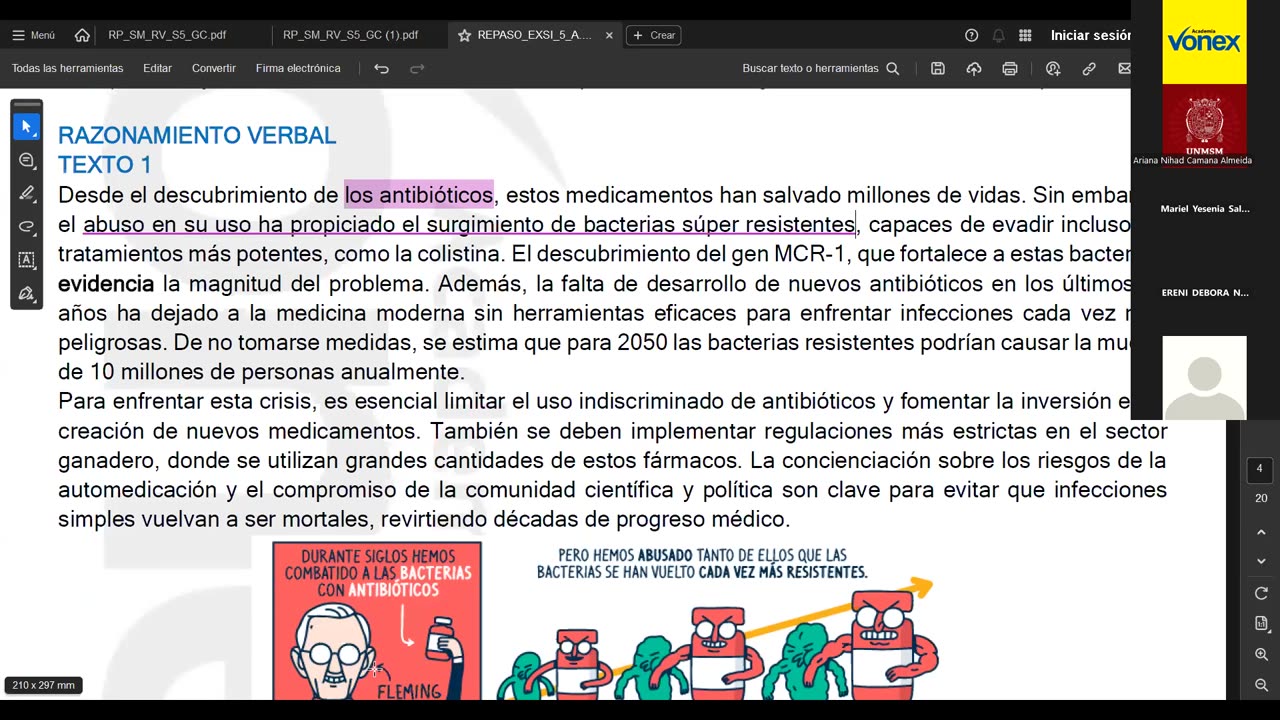
Task: Open the Convertir menu
Action: click(x=214, y=68)
